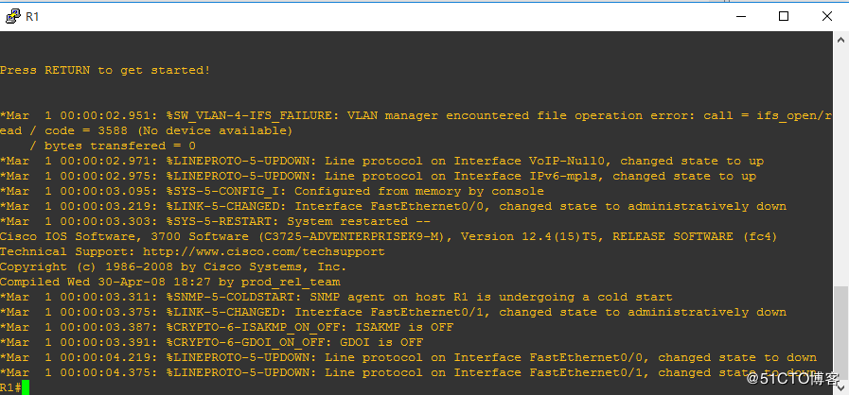Click the vertical scrollbar thumb
Viewport: 849px width, 395px height.
(841, 333)
